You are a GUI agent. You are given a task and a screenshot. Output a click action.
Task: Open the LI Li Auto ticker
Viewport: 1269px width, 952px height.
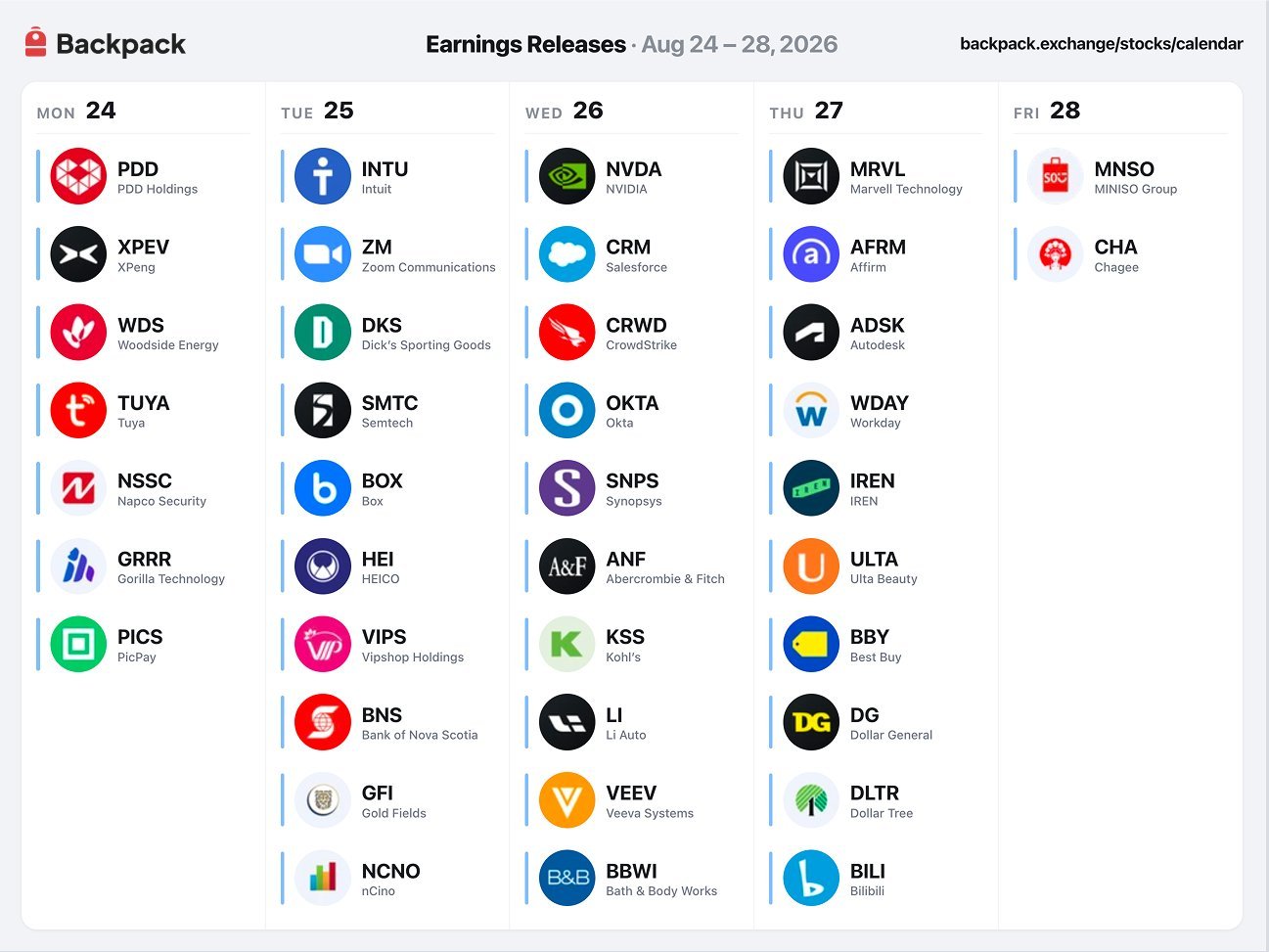click(614, 715)
